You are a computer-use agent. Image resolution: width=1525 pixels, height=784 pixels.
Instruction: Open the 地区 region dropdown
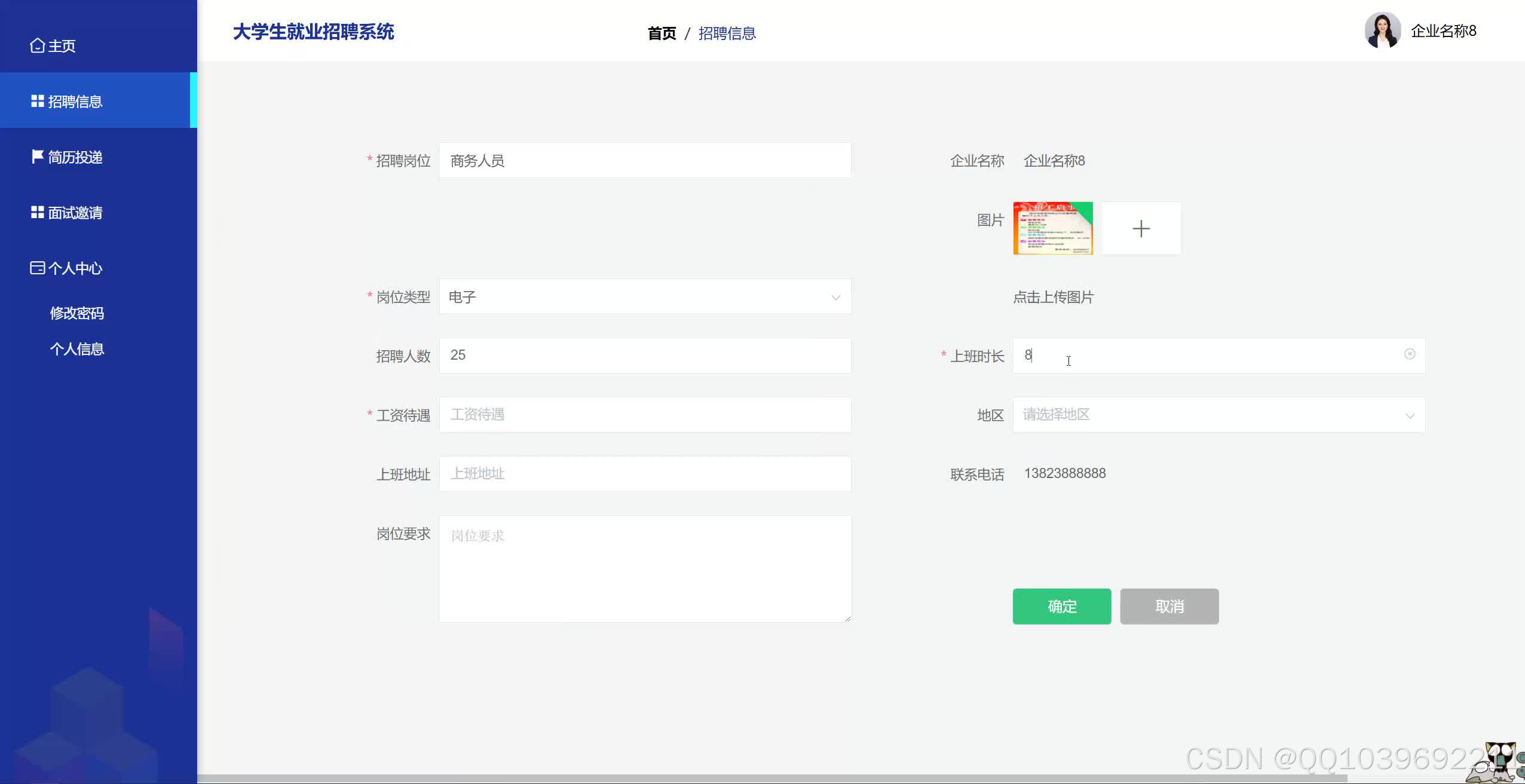pos(1217,414)
